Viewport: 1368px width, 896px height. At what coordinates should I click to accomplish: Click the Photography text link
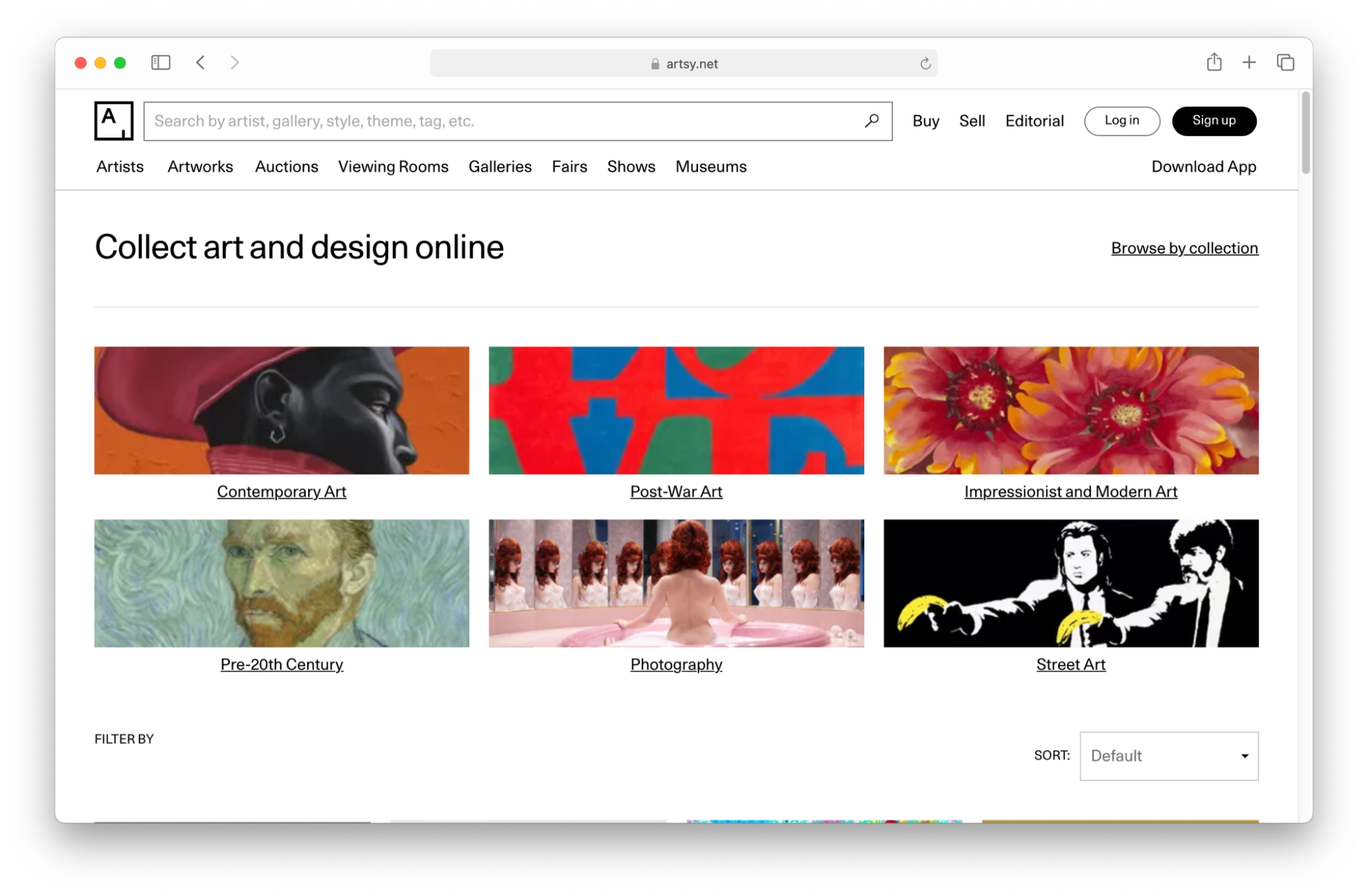(x=676, y=665)
